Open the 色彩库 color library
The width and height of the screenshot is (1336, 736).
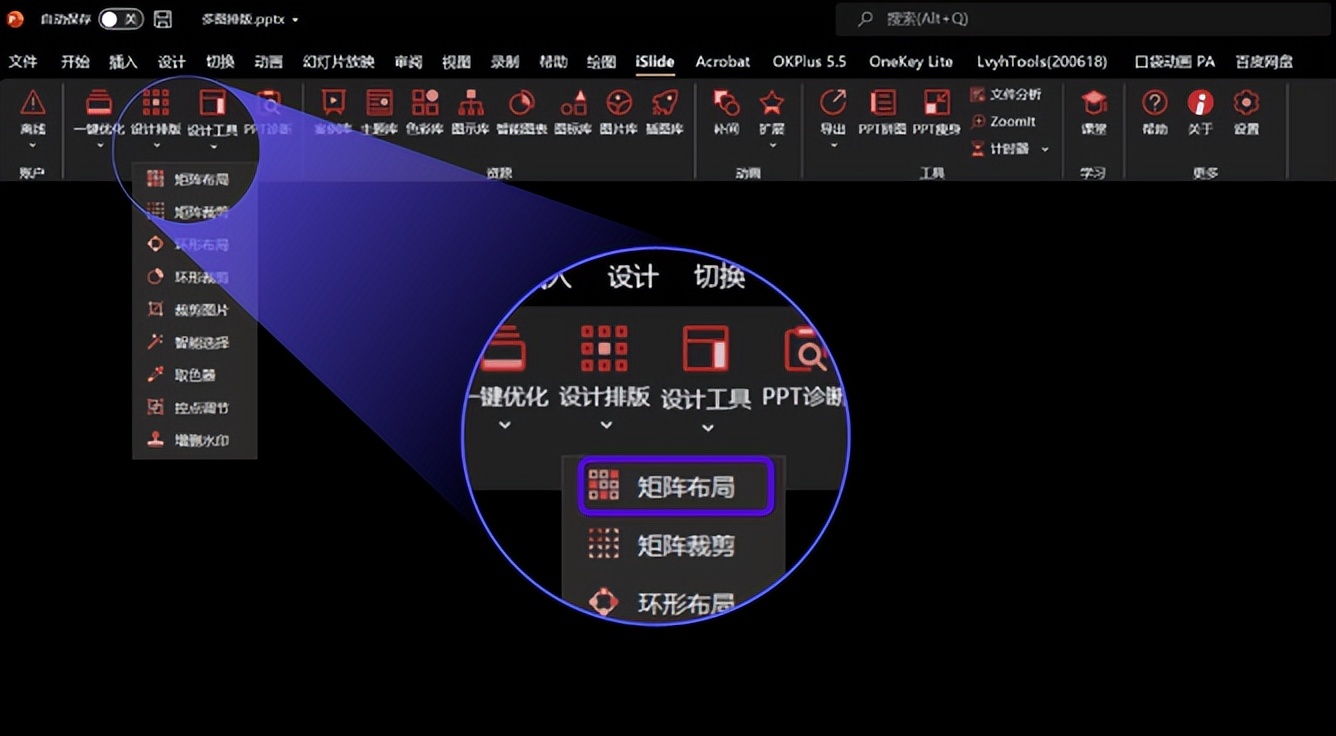click(x=425, y=111)
